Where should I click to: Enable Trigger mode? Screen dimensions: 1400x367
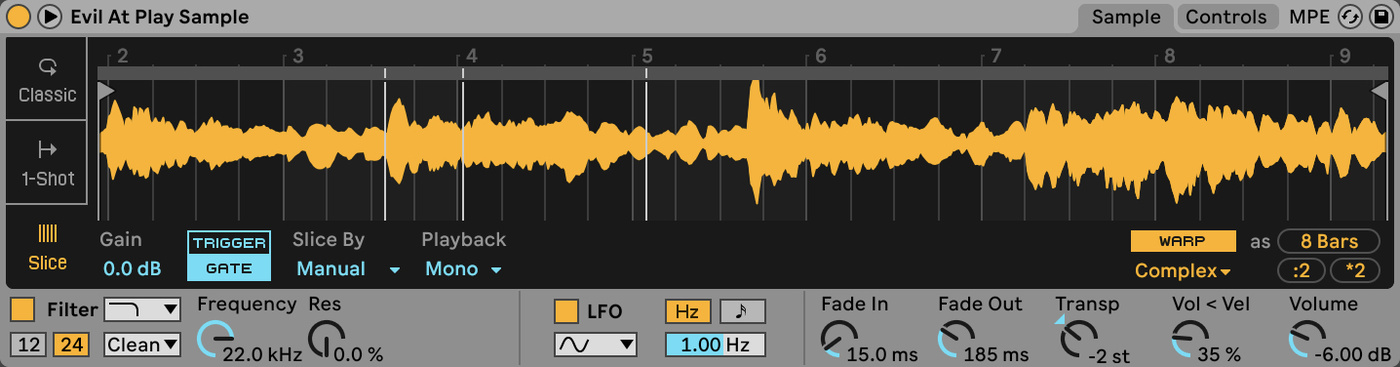click(x=229, y=243)
